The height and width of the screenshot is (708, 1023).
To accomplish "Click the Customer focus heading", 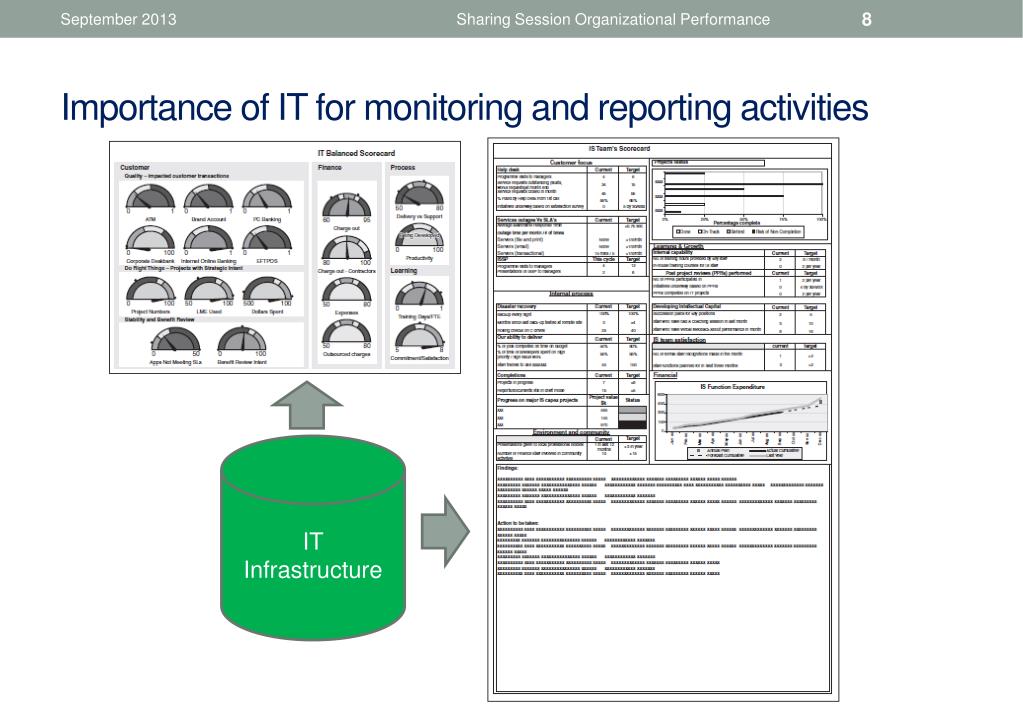I will (571, 162).
